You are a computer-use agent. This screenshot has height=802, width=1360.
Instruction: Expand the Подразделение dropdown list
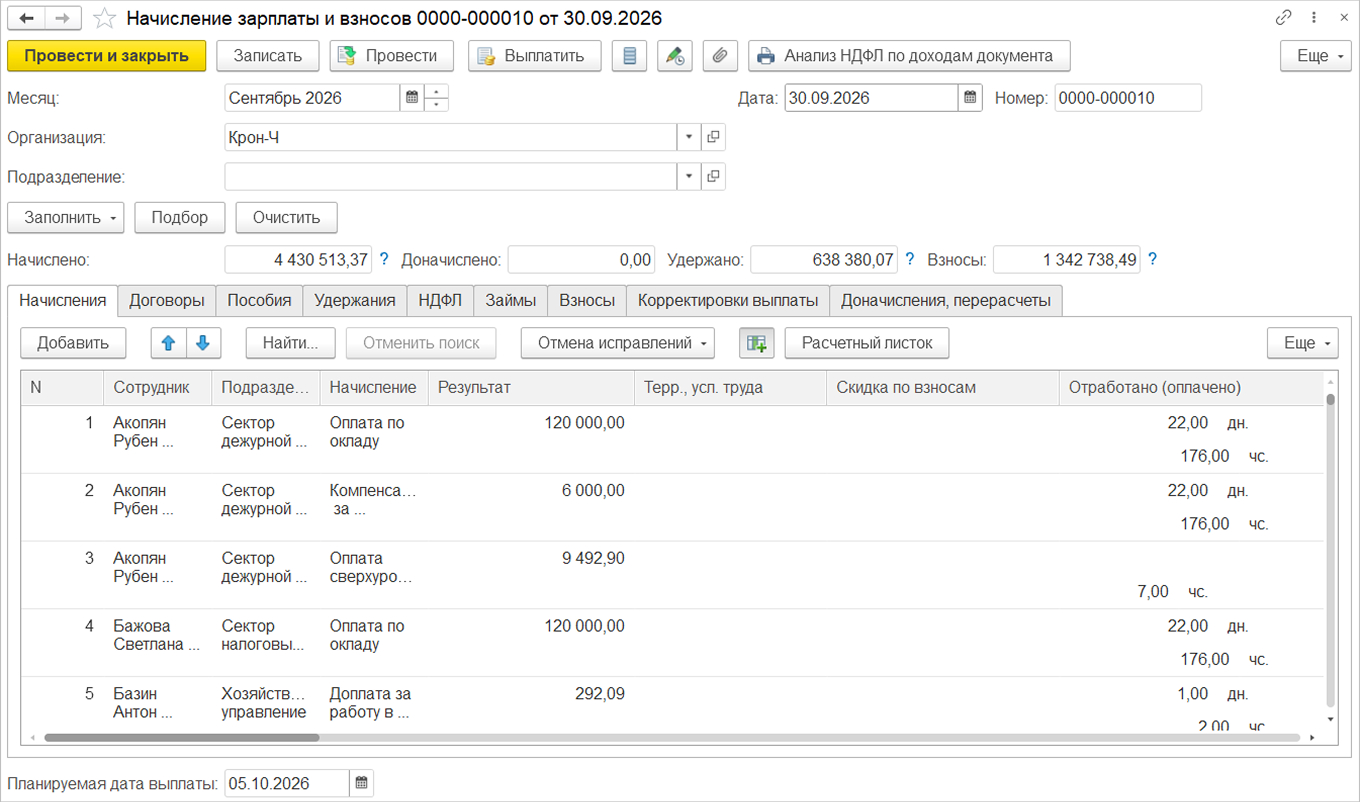pyautogui.click(x=689, y=177)
